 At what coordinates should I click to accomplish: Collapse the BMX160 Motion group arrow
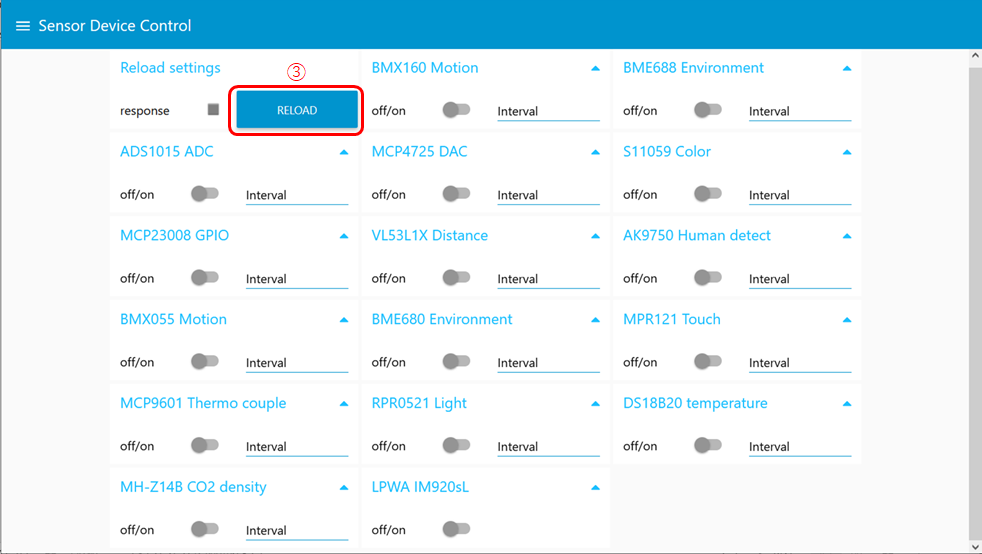click(595, 69)
